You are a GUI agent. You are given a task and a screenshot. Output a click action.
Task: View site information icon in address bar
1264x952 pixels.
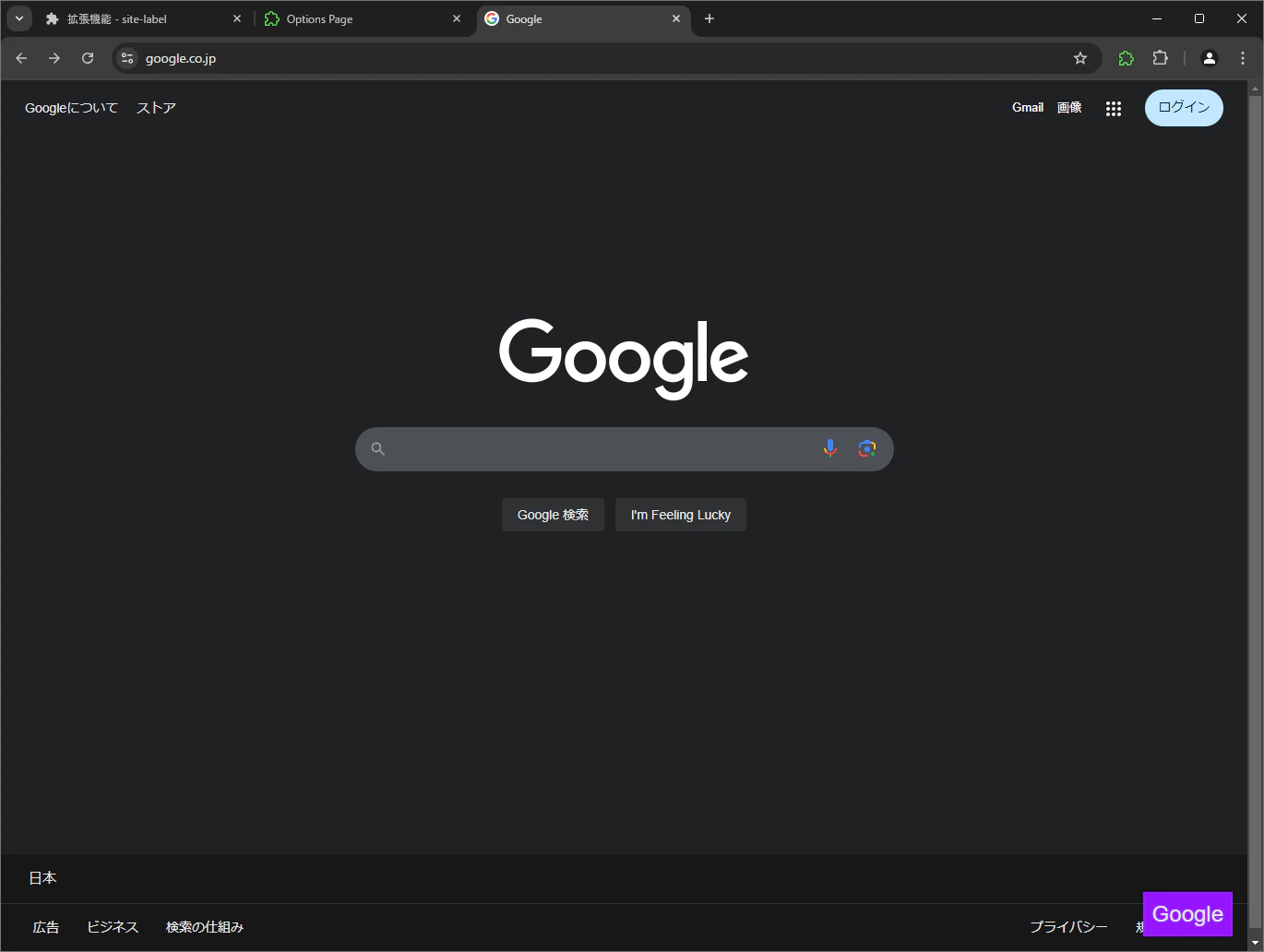(127, 58)
